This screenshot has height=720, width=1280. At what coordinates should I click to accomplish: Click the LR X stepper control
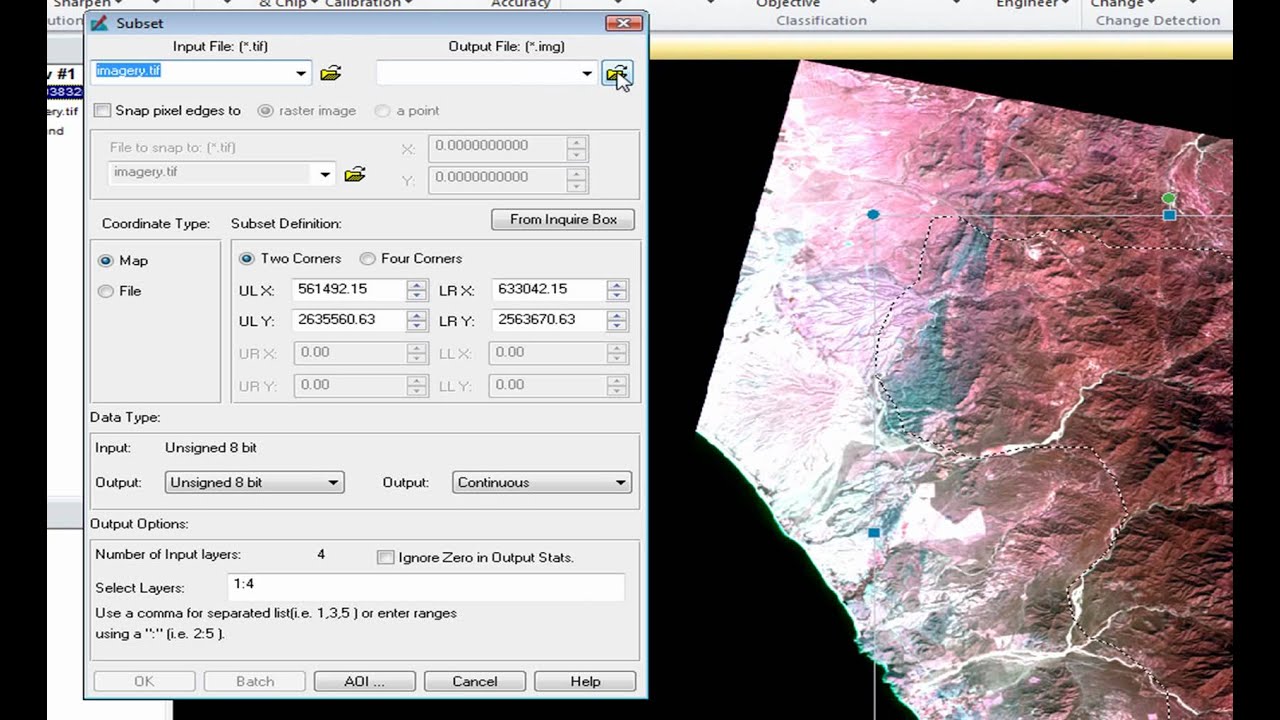click(x=617, y=290)
